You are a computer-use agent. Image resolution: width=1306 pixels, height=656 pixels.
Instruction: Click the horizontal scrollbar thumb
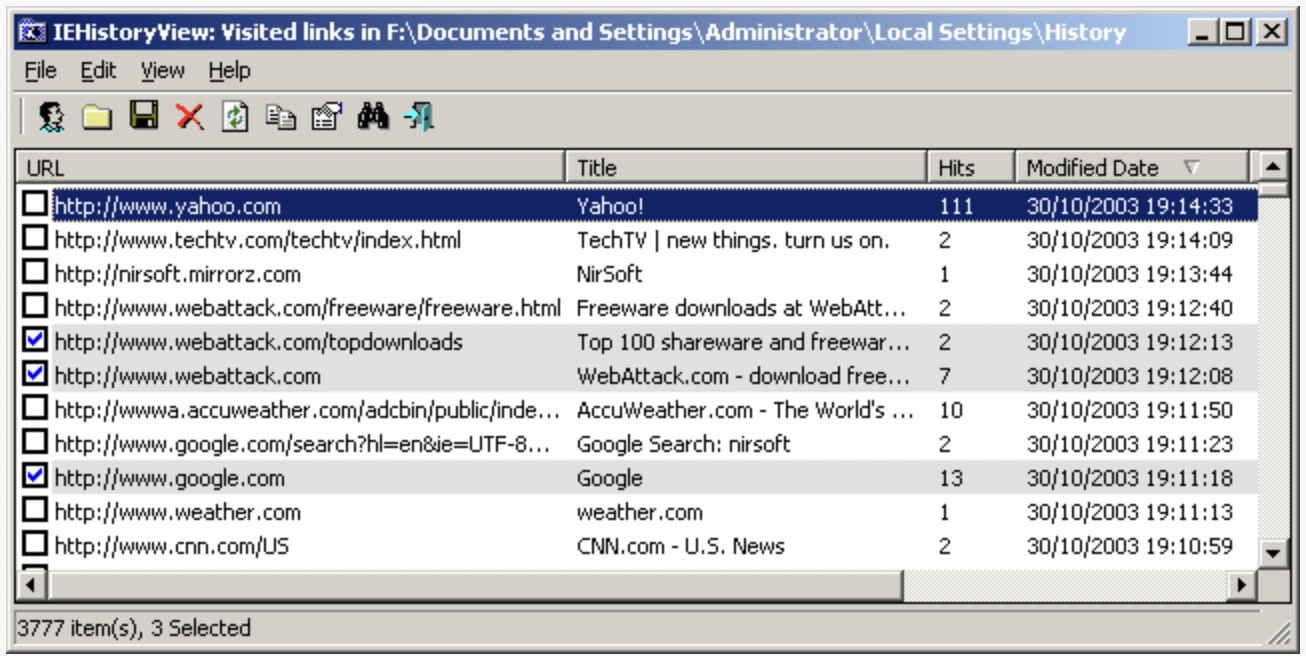coord(474,584)
